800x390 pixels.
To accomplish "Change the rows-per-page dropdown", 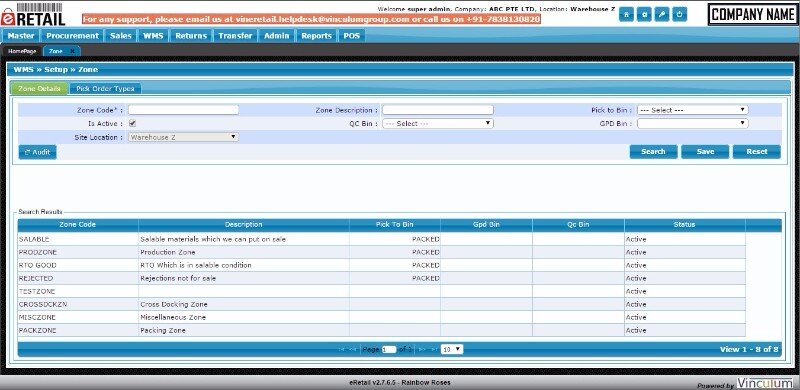I will [452, 350].
